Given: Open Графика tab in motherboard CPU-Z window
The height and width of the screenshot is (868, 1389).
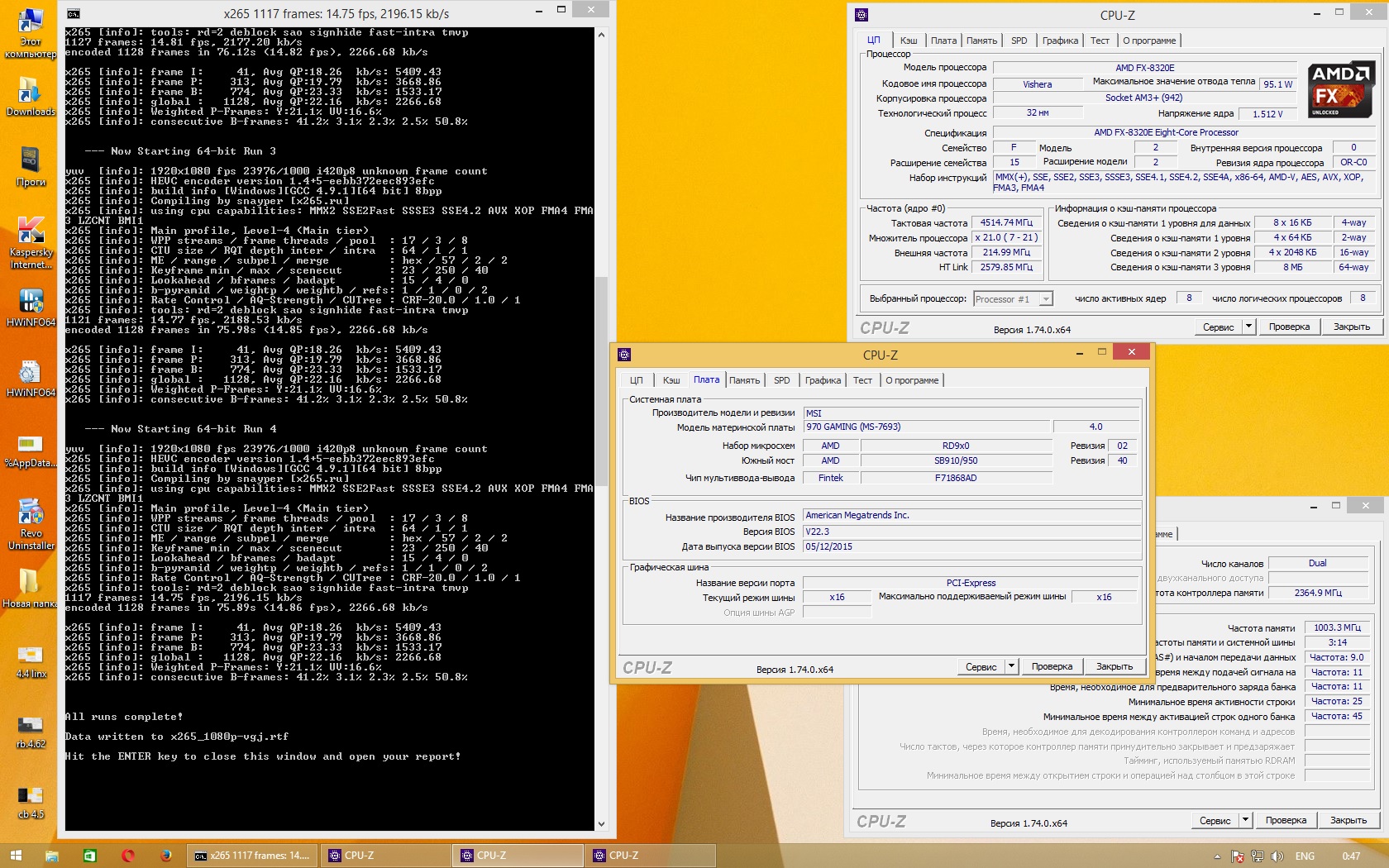Looking at the screenshot, I should [x=823, y=380].
